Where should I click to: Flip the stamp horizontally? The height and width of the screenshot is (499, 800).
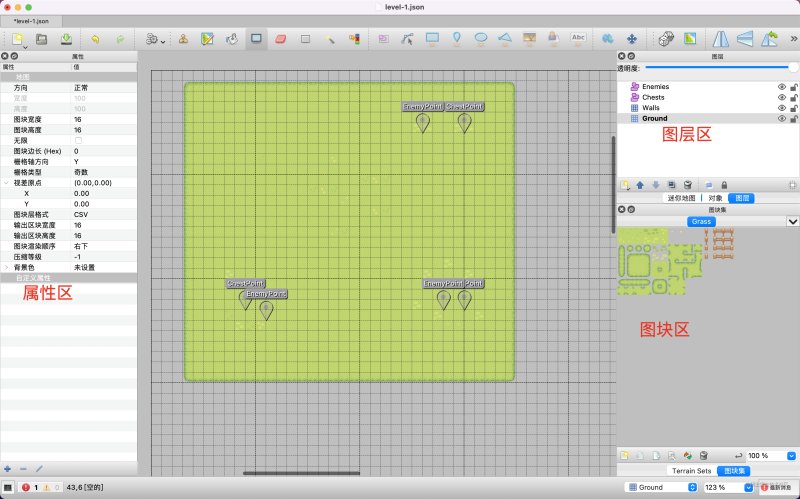[x=720, y=39]
